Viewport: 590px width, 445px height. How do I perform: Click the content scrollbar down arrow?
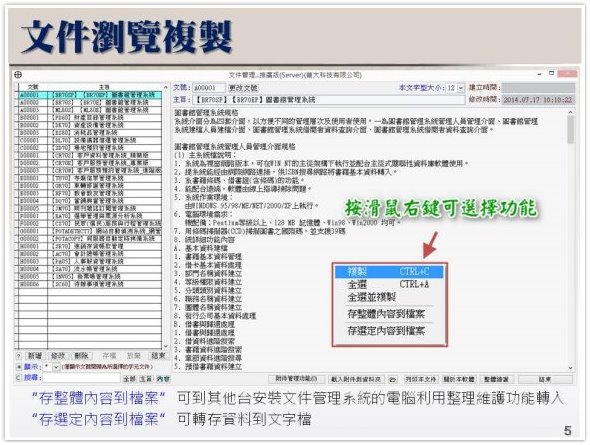[570, 368]
